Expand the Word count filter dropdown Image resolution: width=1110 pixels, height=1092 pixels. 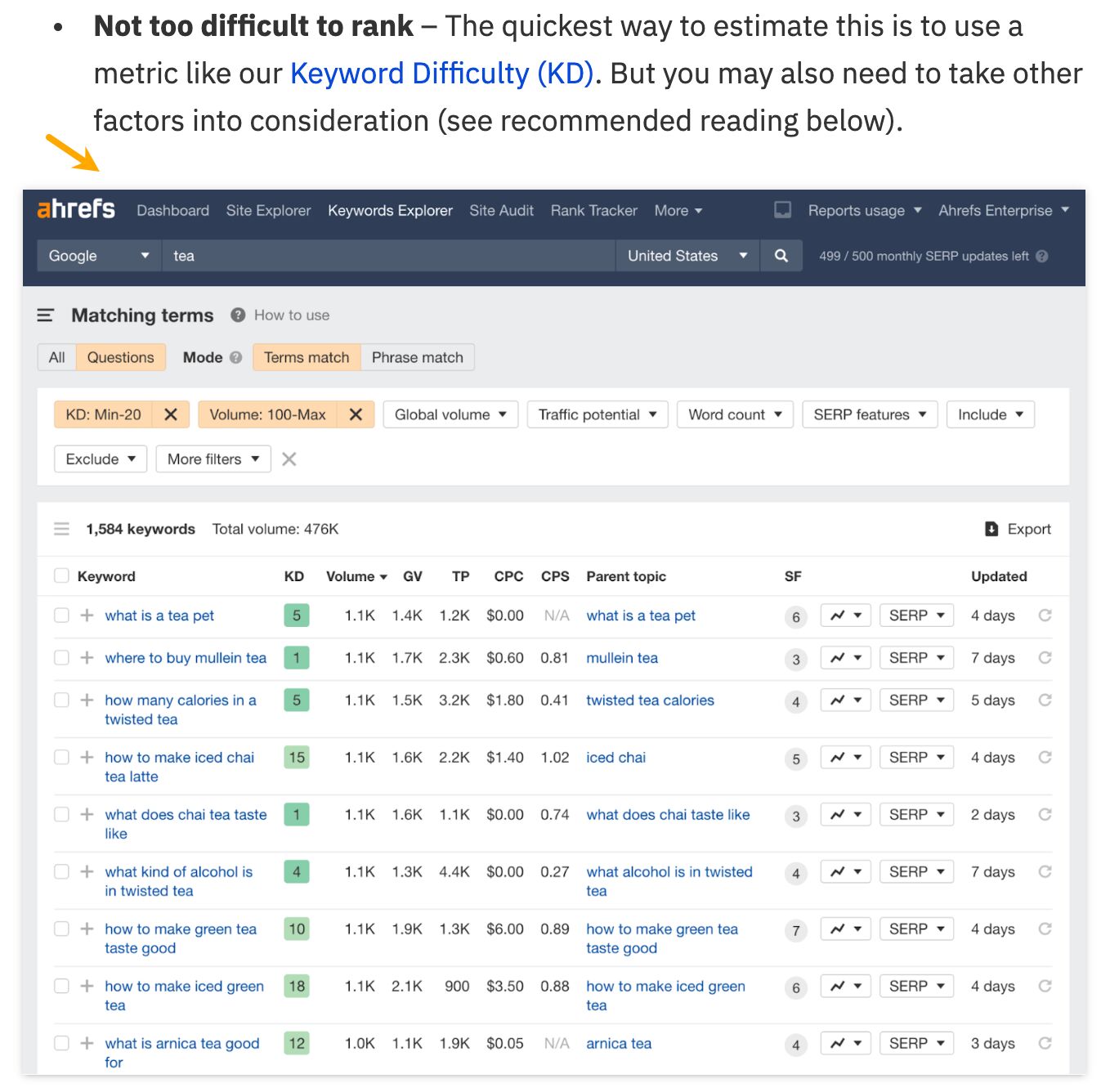pos(734,414)
